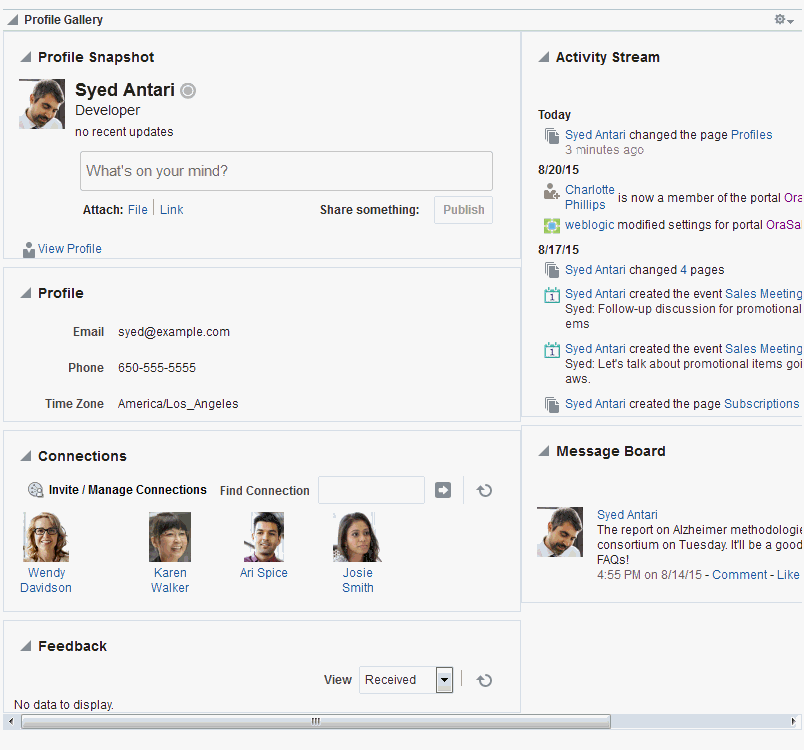Open Ari Spice's profile link
804x750 pixels.
click(x=264, y=573)
